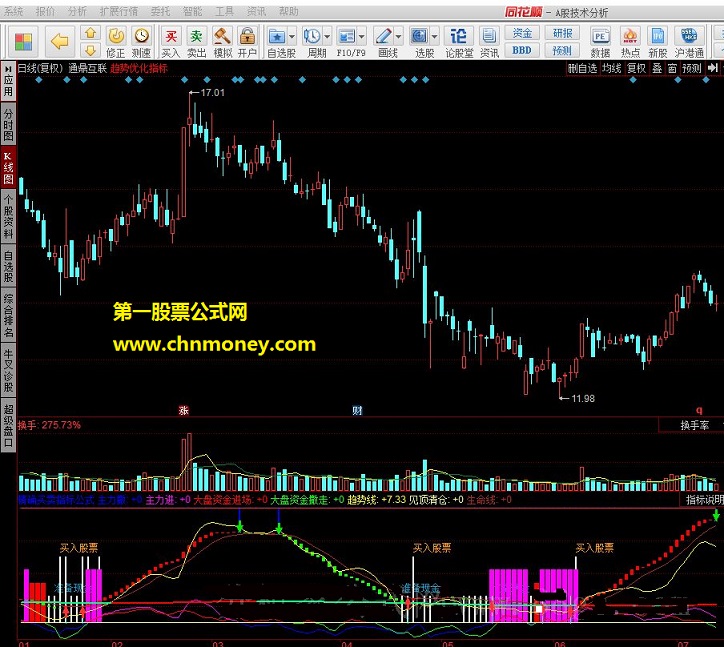Open the 报价 menu

tap(45, 11)
